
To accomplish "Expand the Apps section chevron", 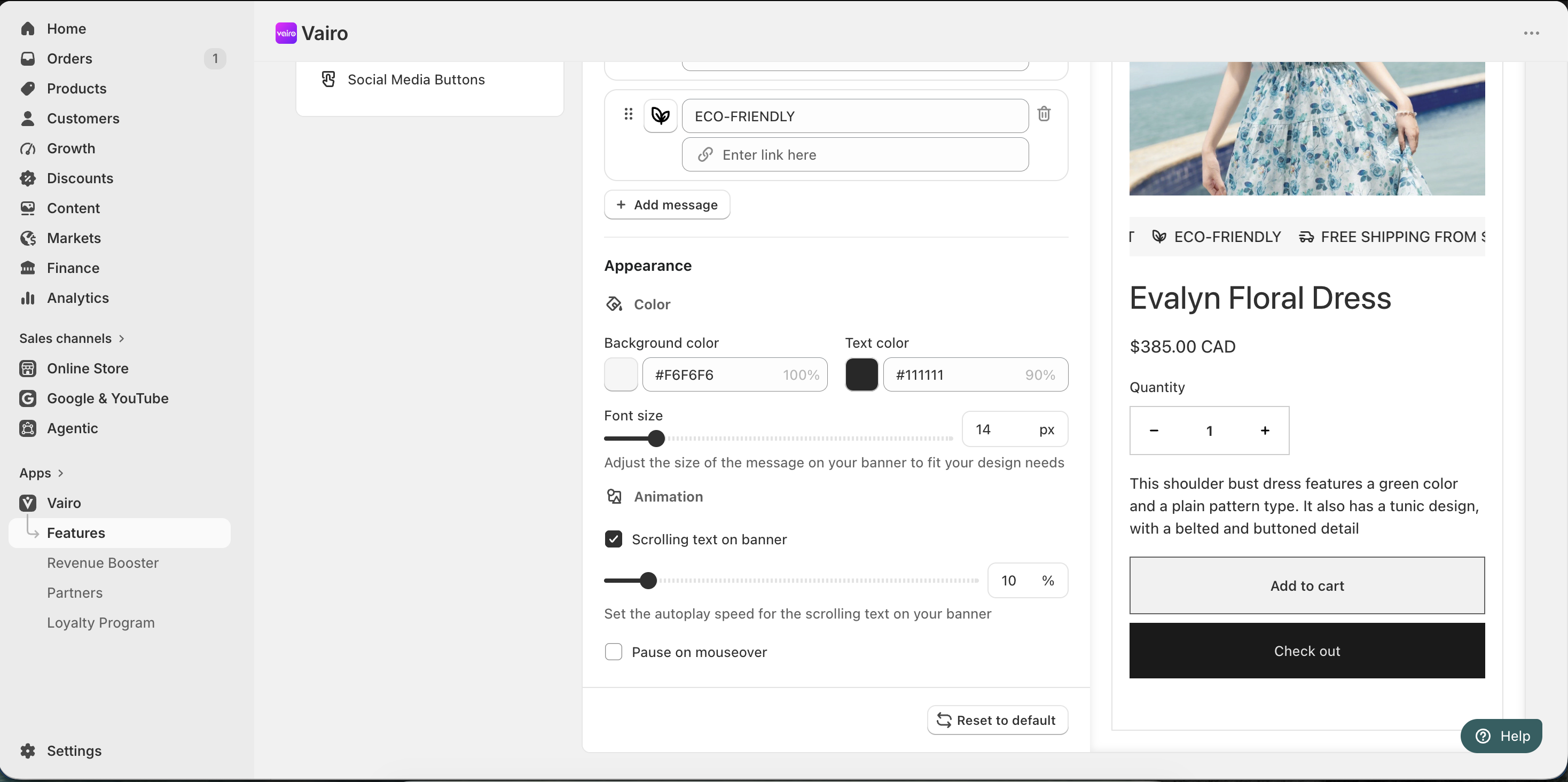I will point(60,473).
